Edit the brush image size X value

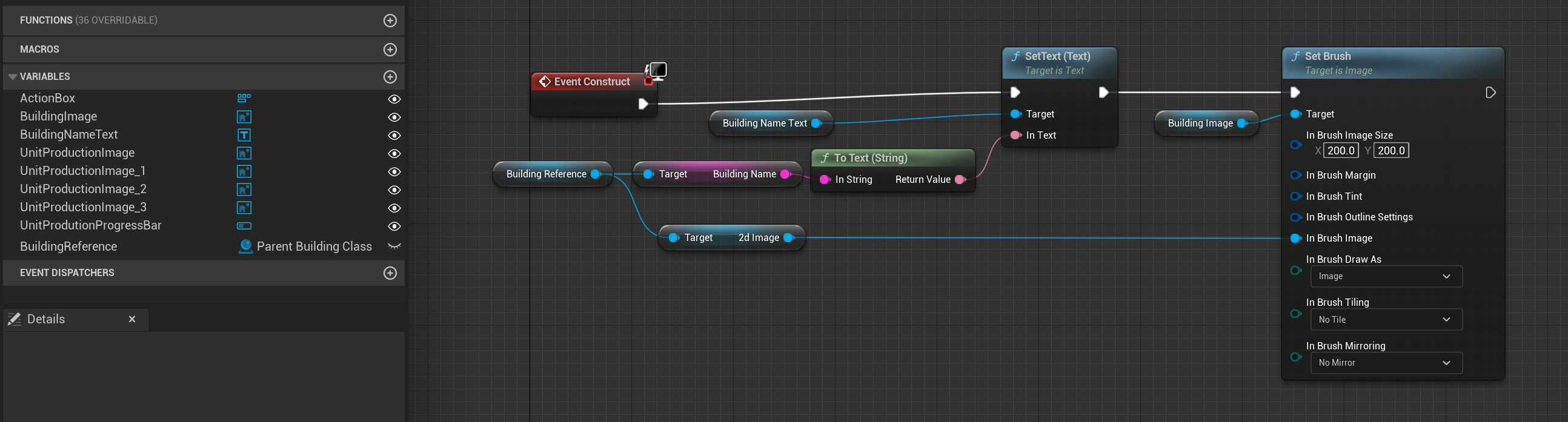(1341, 151)
